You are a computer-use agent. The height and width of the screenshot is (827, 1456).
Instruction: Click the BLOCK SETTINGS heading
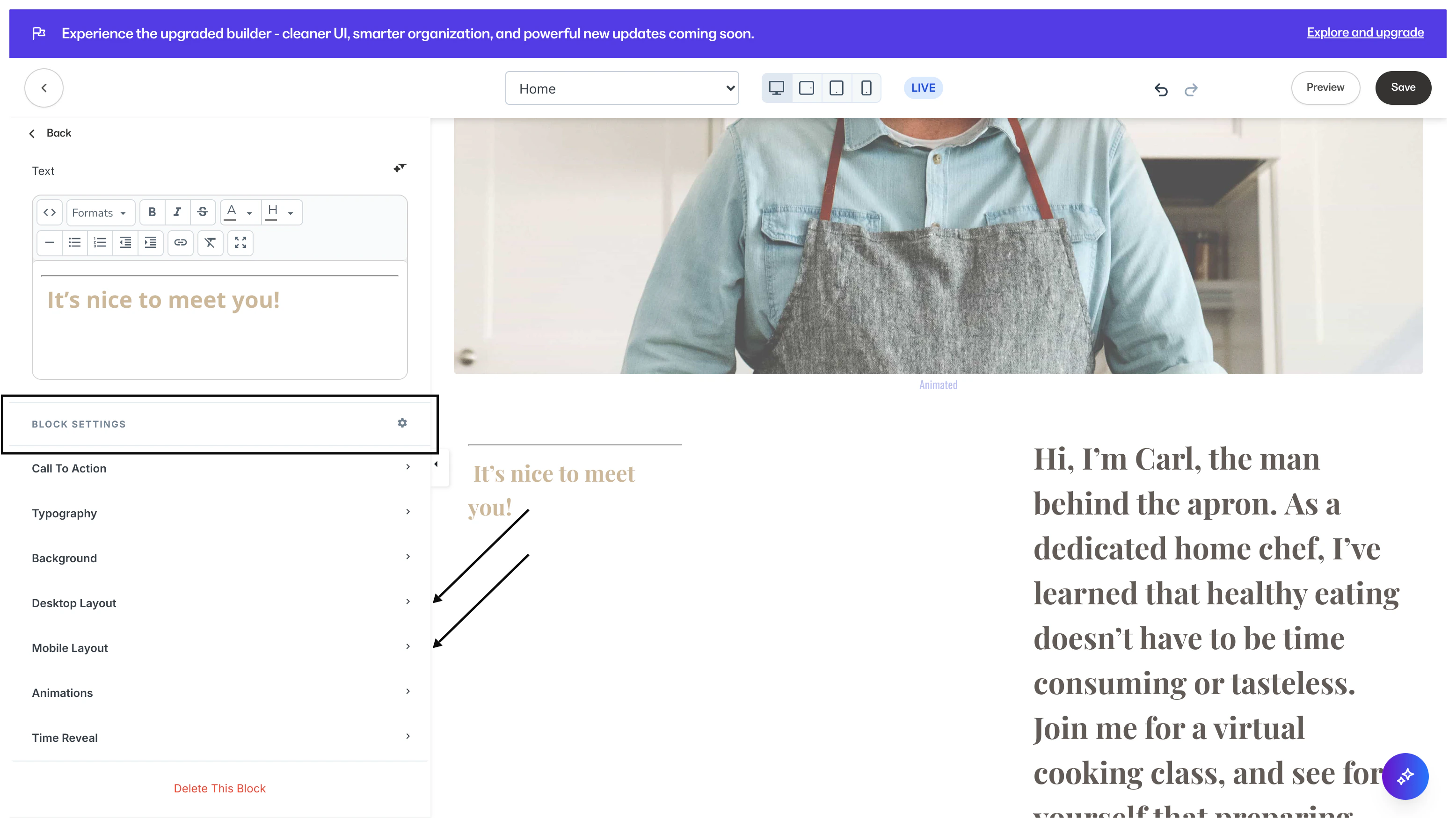(79, 424)
